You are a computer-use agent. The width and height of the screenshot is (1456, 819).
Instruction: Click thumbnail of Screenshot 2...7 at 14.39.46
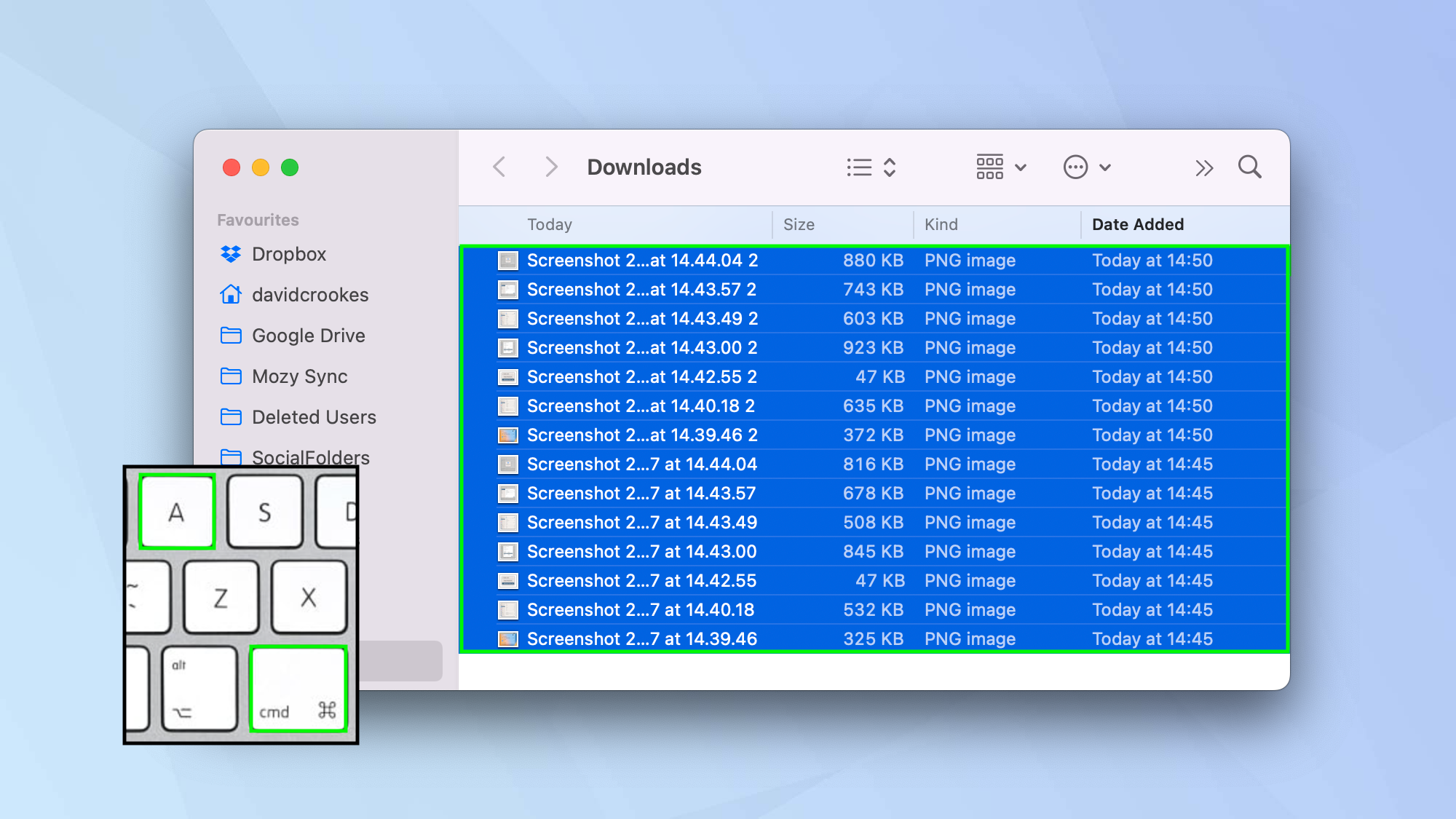[508, 639]
